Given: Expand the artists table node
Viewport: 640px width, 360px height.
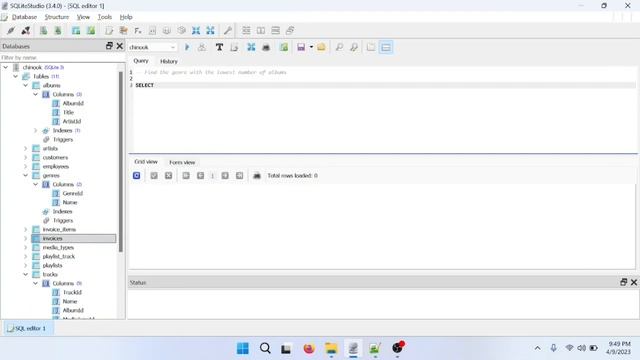Looking at the screenshot, I should (25, 148).
